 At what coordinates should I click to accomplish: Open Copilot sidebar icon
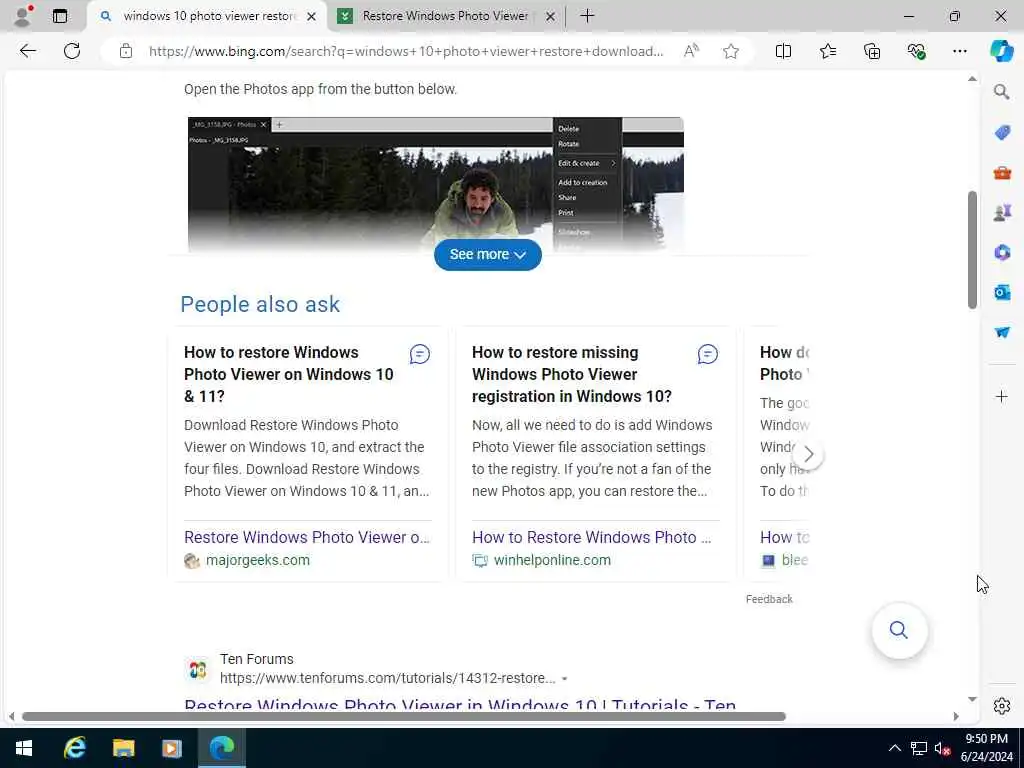(1001, 51)
